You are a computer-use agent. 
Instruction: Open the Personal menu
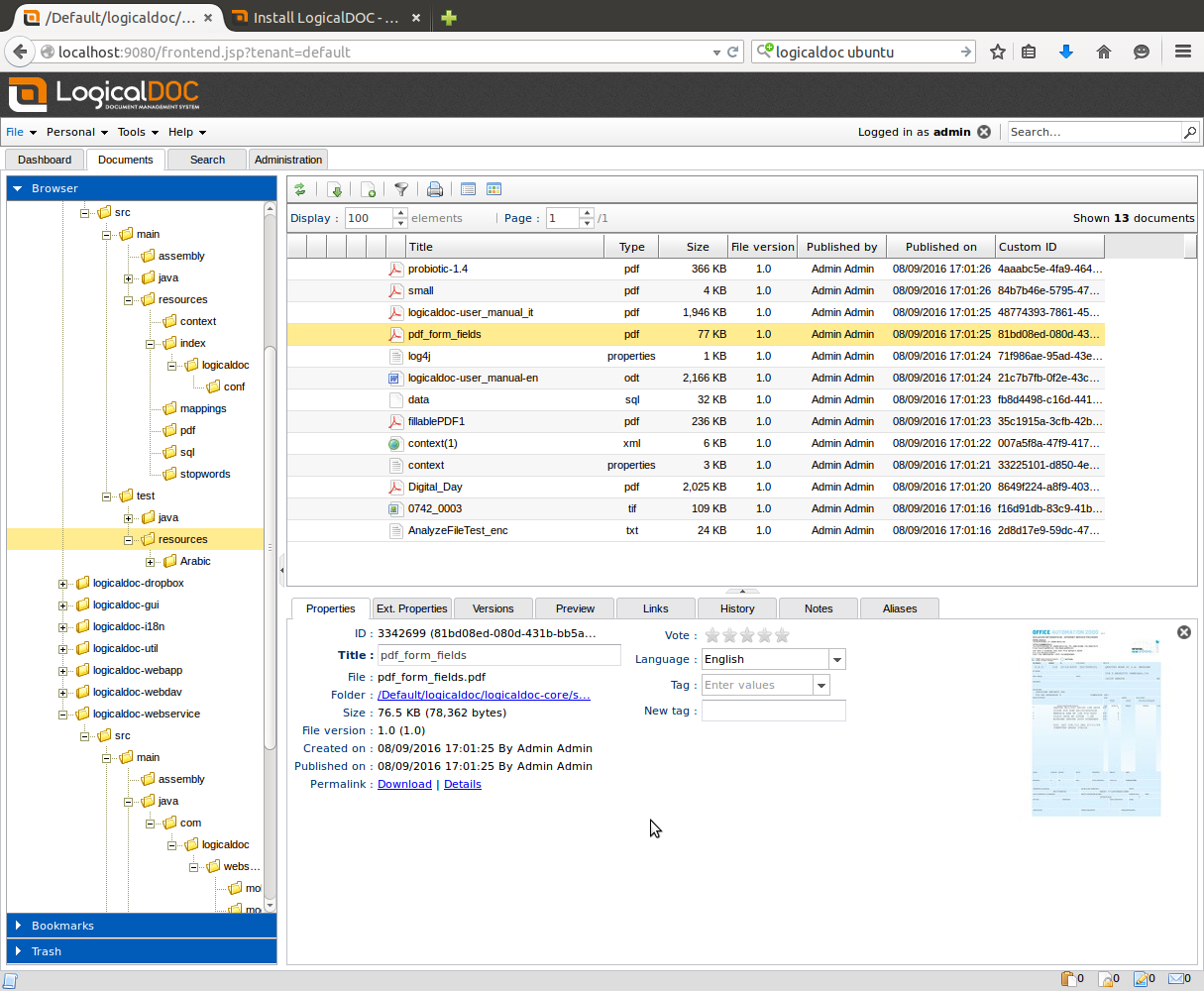(77, 132)
